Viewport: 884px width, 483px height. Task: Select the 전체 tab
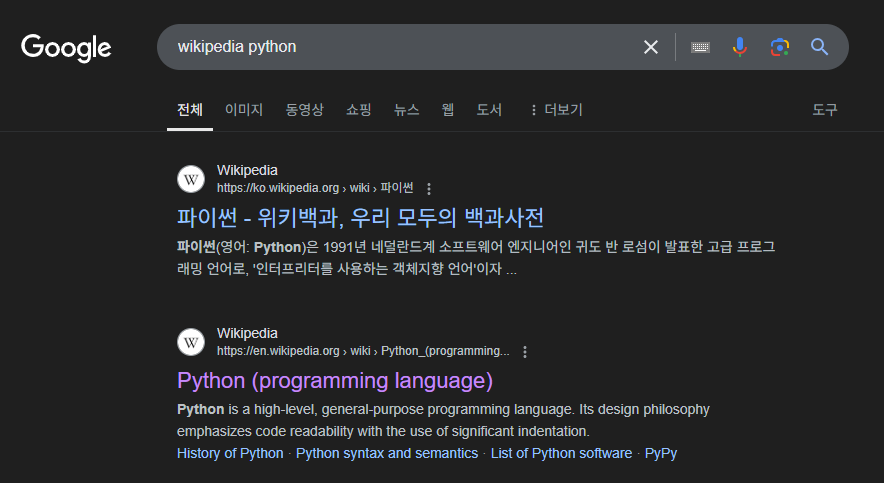(190, 109)
